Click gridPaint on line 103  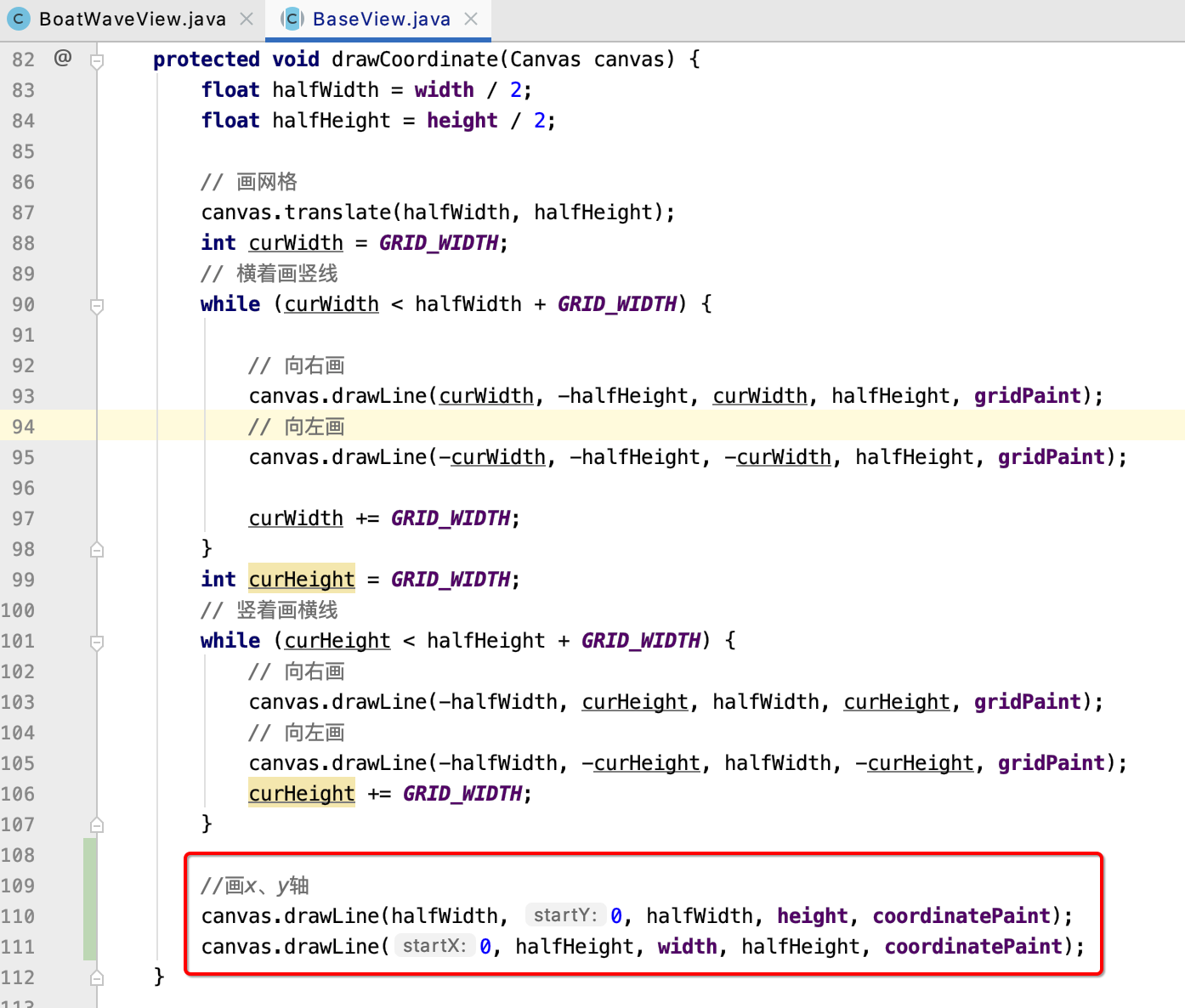click(x=1027, y=702)
